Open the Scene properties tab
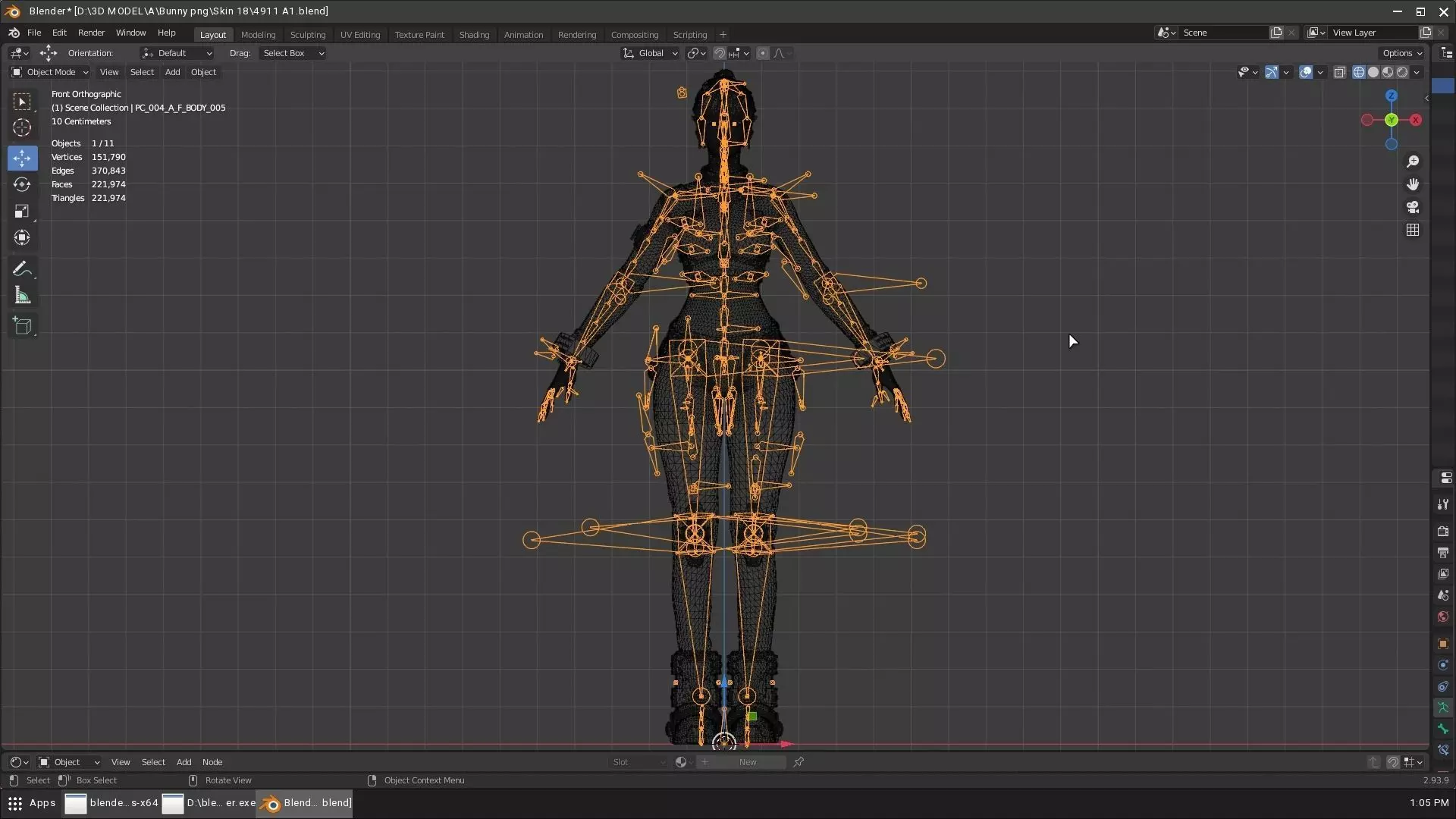This screenshot has height=819, width=1456. (1443, 595)
